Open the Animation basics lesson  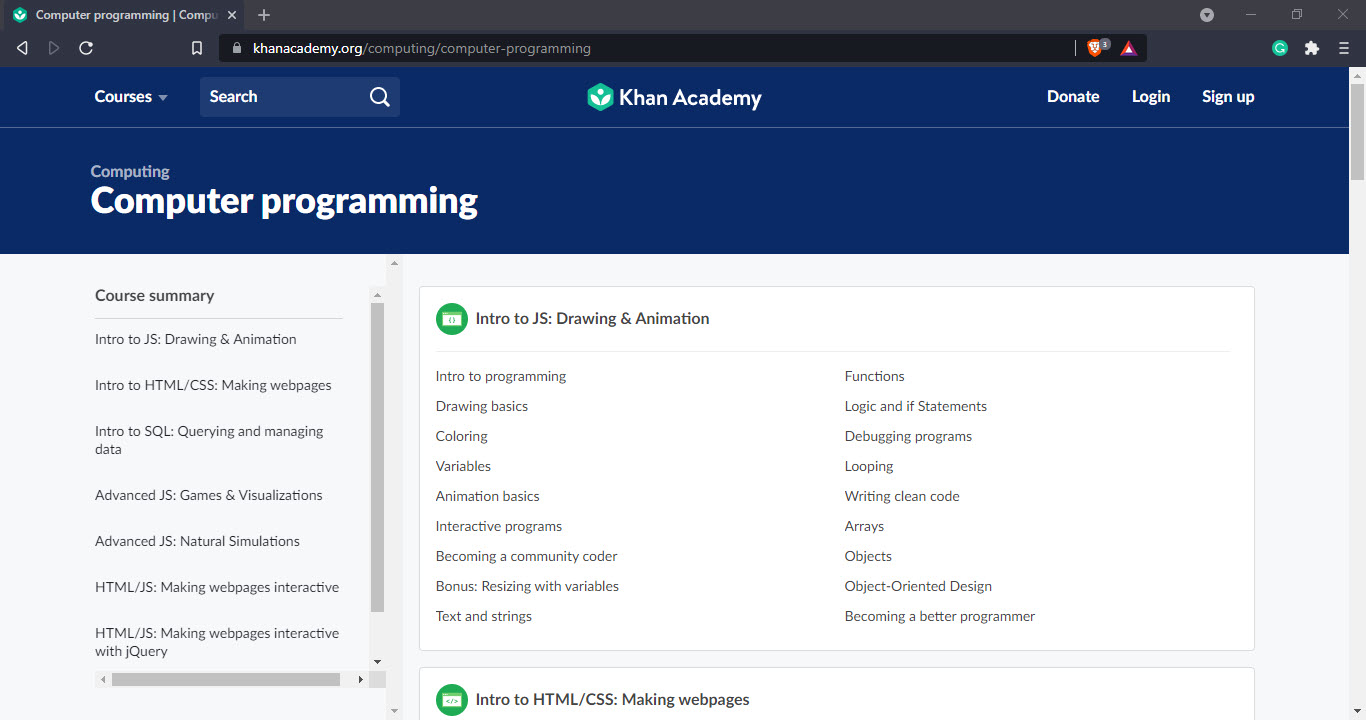pos(488,497)
